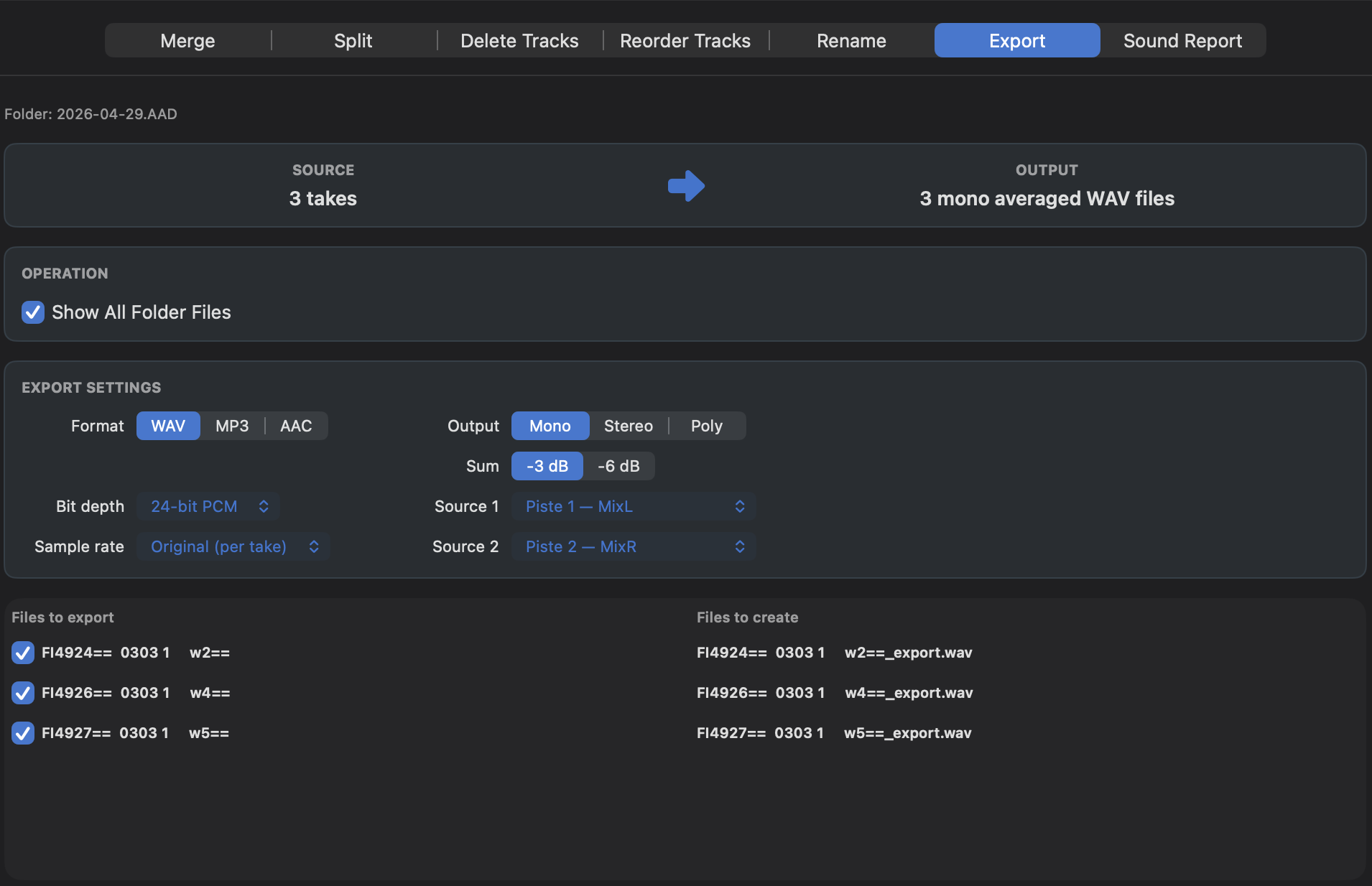Open Source 2 Piste 2 MixR dropdown

pos(634,546)
